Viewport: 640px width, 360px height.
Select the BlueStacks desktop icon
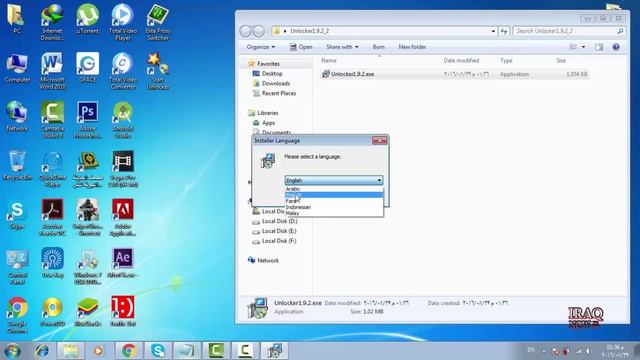[x=88, y=312]
